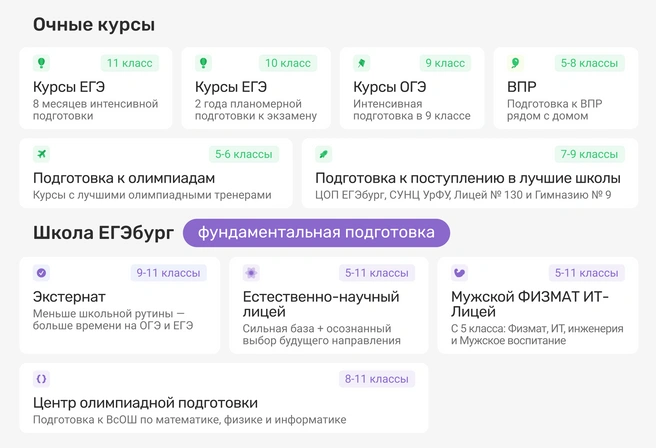Click the 9-11 классы badge on the Экстернат card
The width and height of the screenshot is (656, 448).
point(169,273)
